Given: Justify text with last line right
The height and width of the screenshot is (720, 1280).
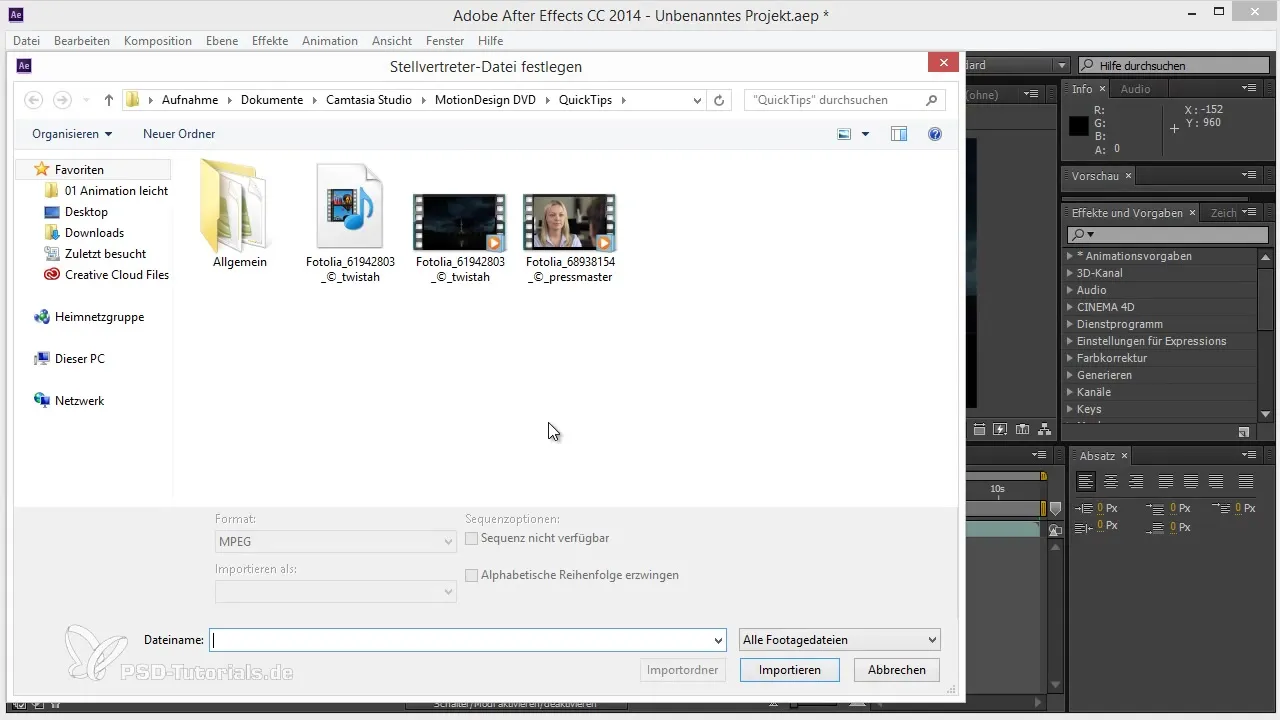Looking at the screenshot, I should (1216, 482).
